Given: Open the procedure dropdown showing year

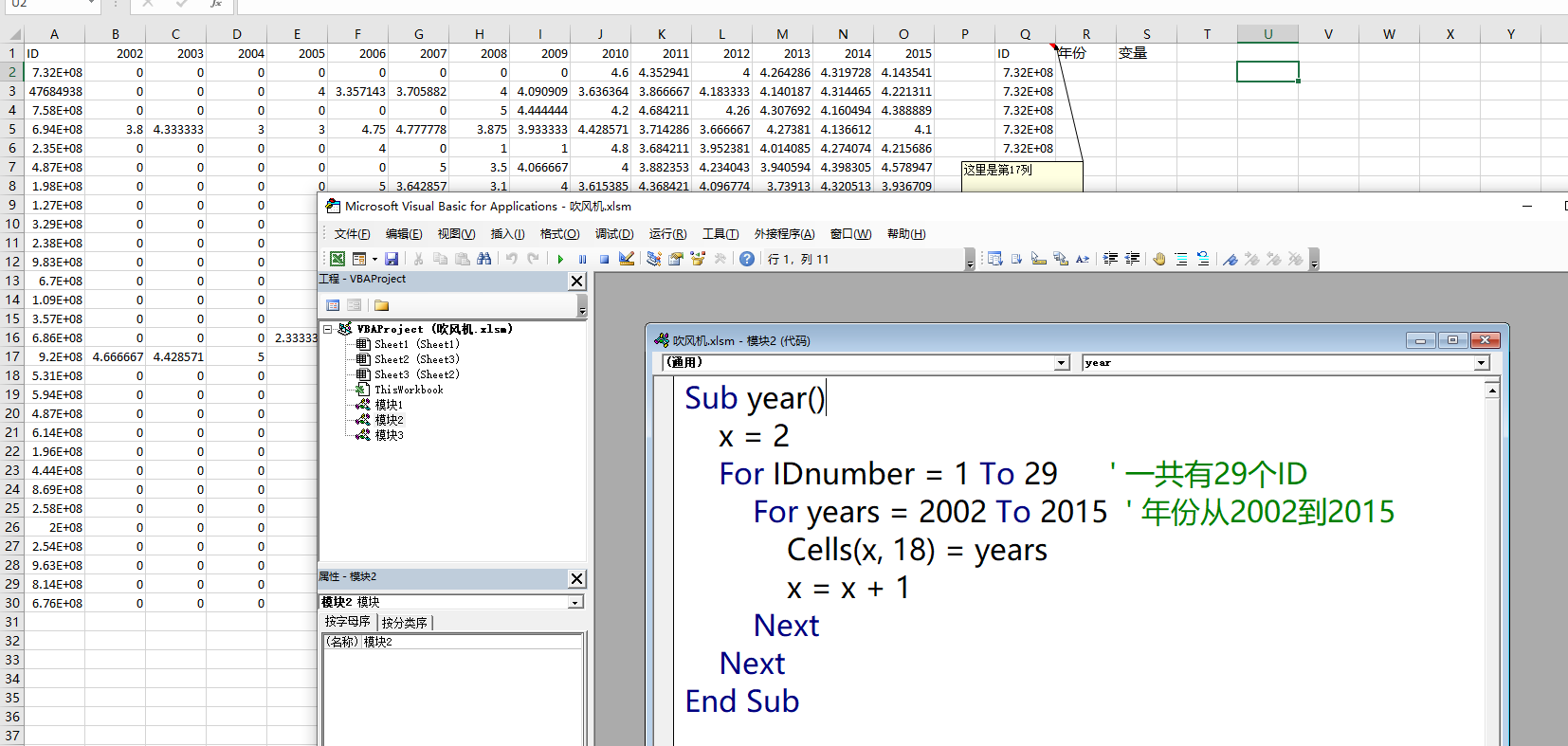Looking at the screenshot, I should click(x=1481, y=363).
